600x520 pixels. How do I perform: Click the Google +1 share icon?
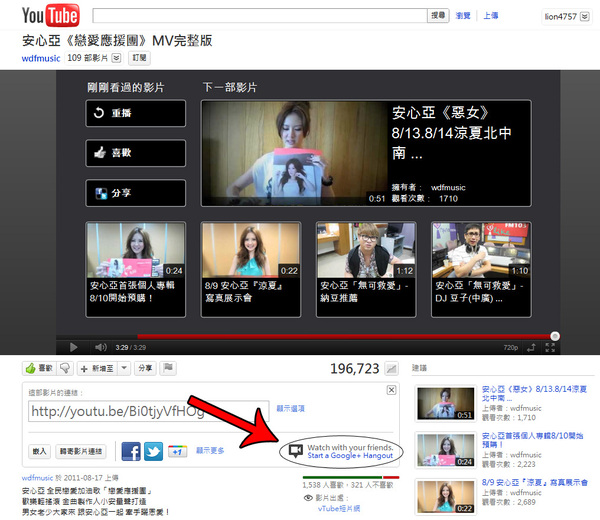point(178,452)
